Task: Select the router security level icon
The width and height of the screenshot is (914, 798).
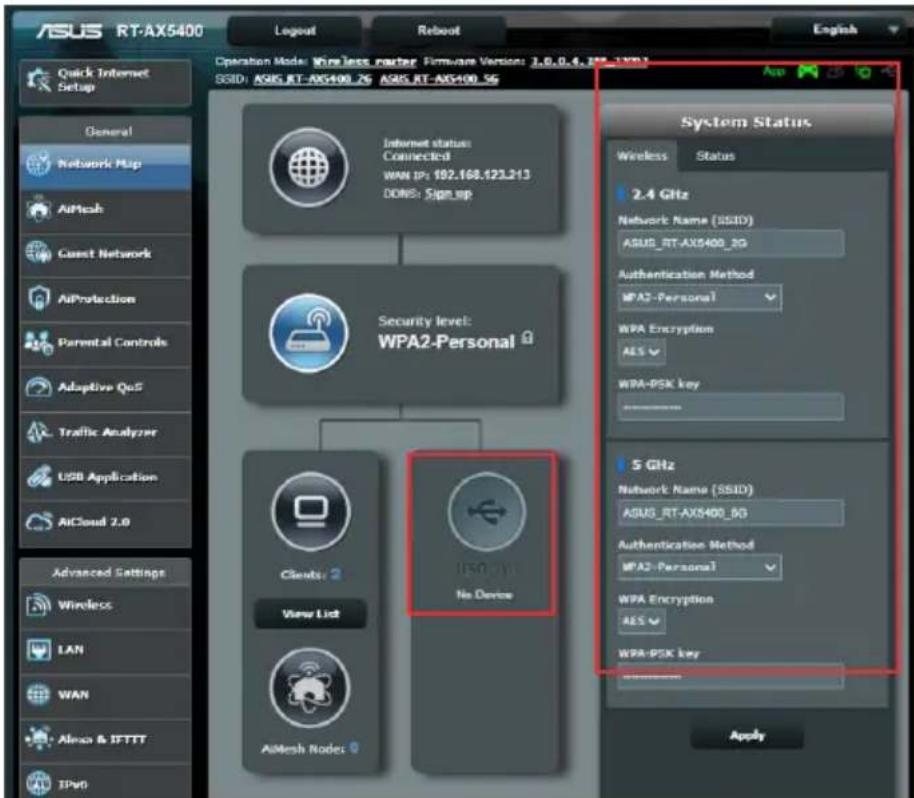Action: pos(309,333)
